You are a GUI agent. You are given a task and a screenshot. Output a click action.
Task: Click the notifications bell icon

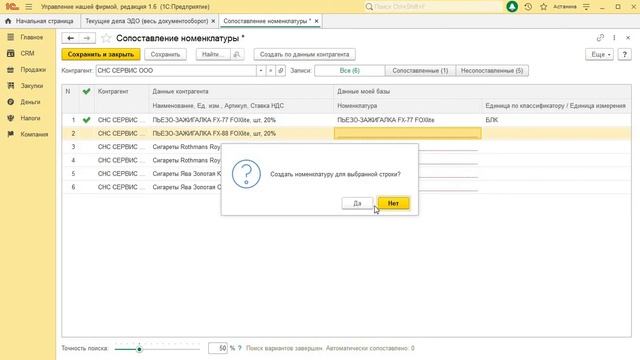pyautogui.click(x=512, y=7)
